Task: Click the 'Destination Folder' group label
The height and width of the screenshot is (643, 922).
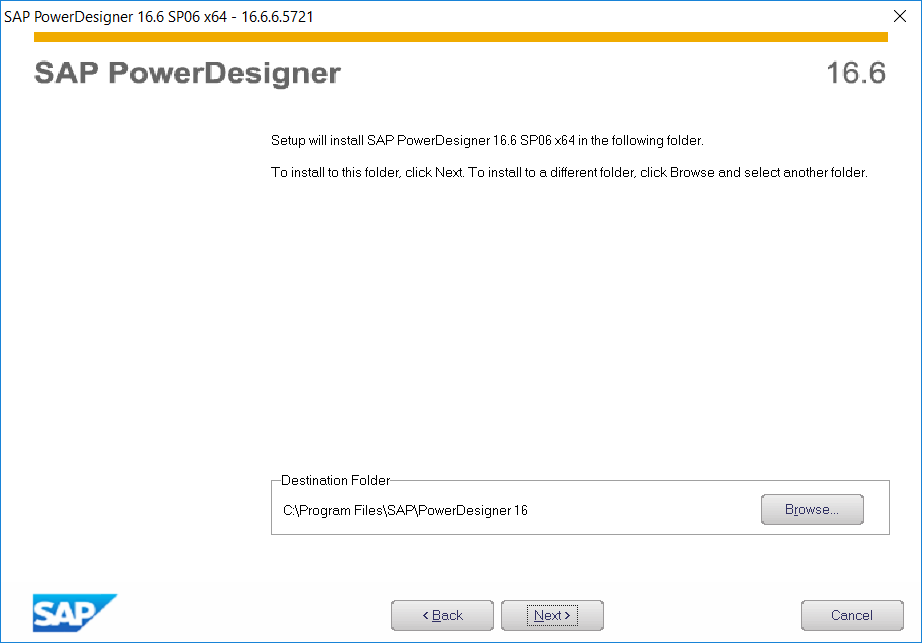Action: coord(335,480)
